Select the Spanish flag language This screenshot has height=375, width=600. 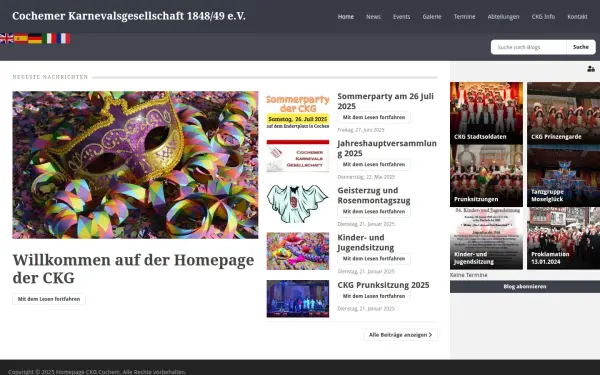[x=21, y=38]
